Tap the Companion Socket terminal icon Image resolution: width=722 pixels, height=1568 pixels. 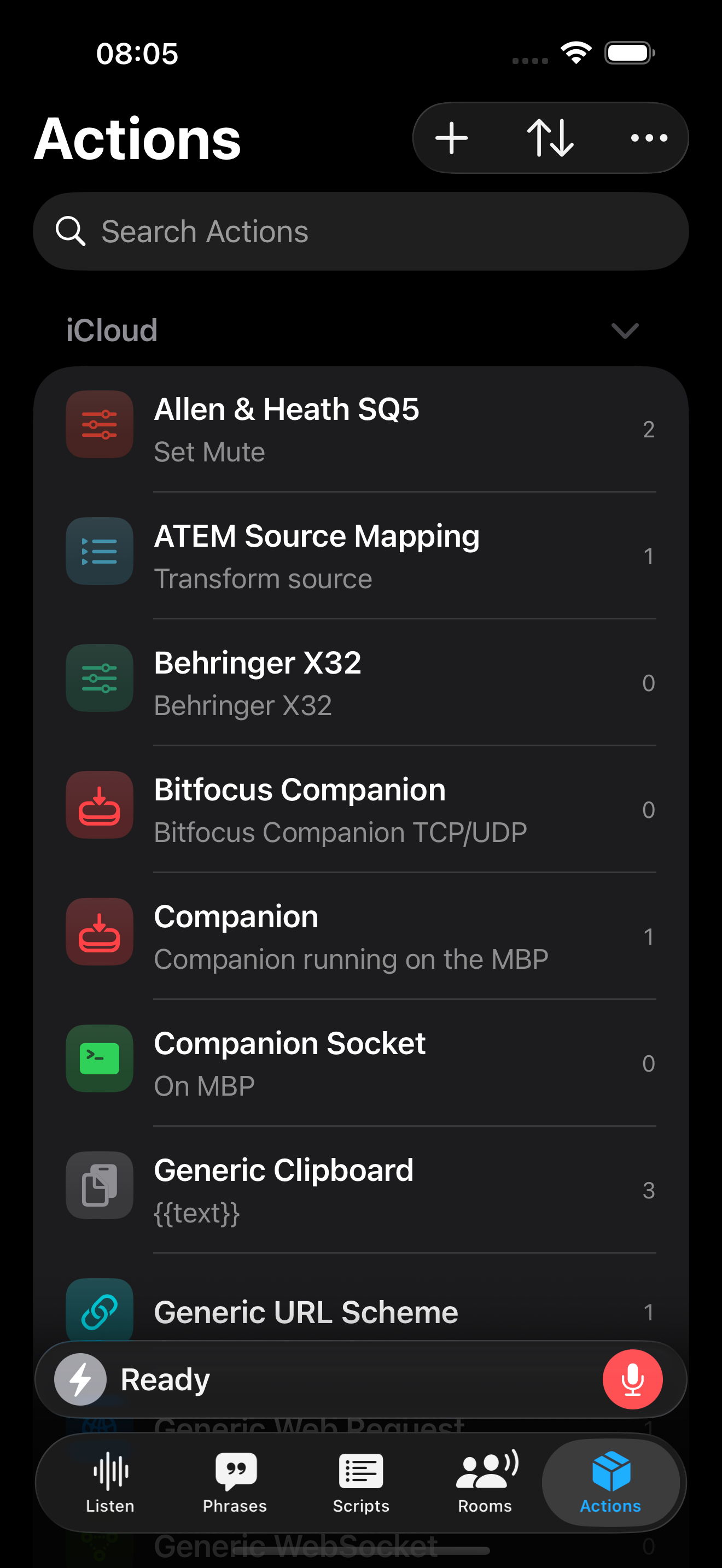click(100, 1058)
